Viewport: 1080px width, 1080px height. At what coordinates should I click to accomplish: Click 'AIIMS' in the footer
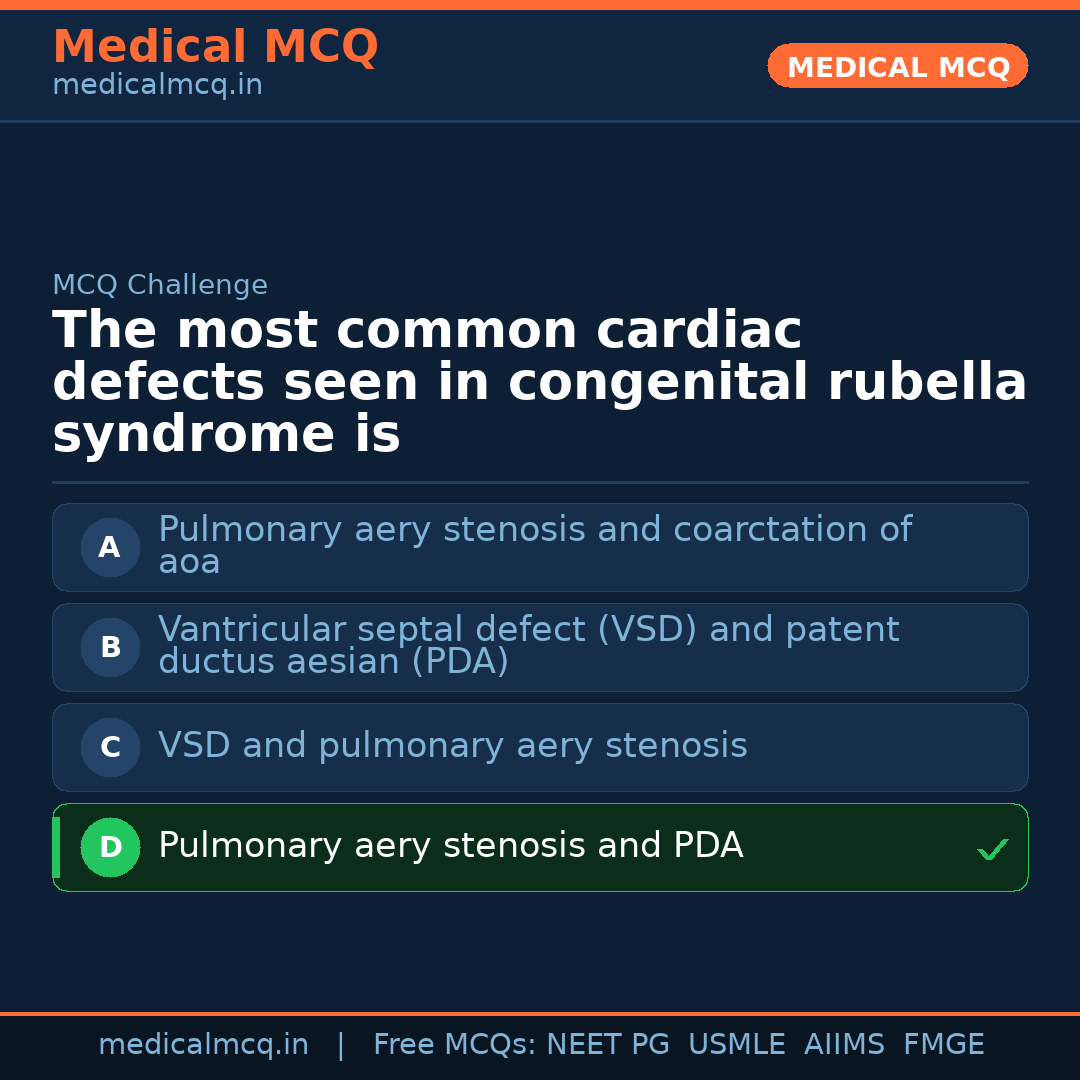pos(844,1045)
